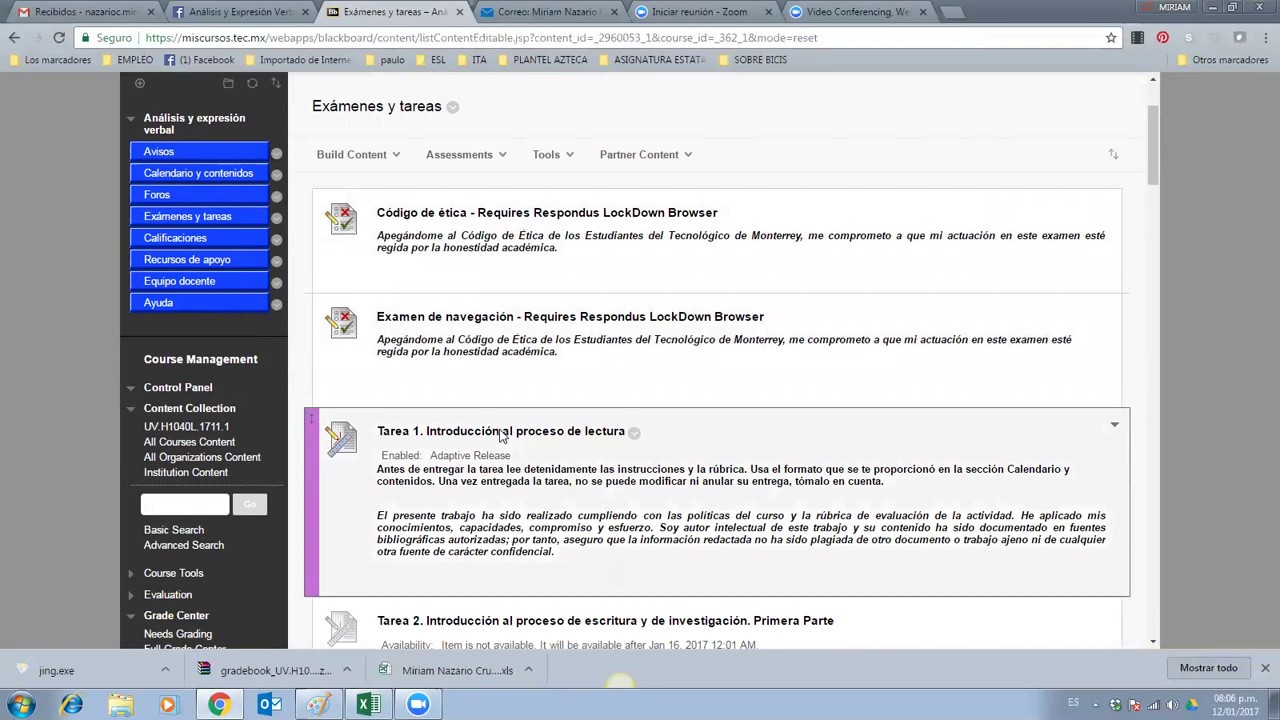Open Zoom from the taskbar
Image resolution: width=1280 pixels, height=720 pixels.
[x=418, y=705]
